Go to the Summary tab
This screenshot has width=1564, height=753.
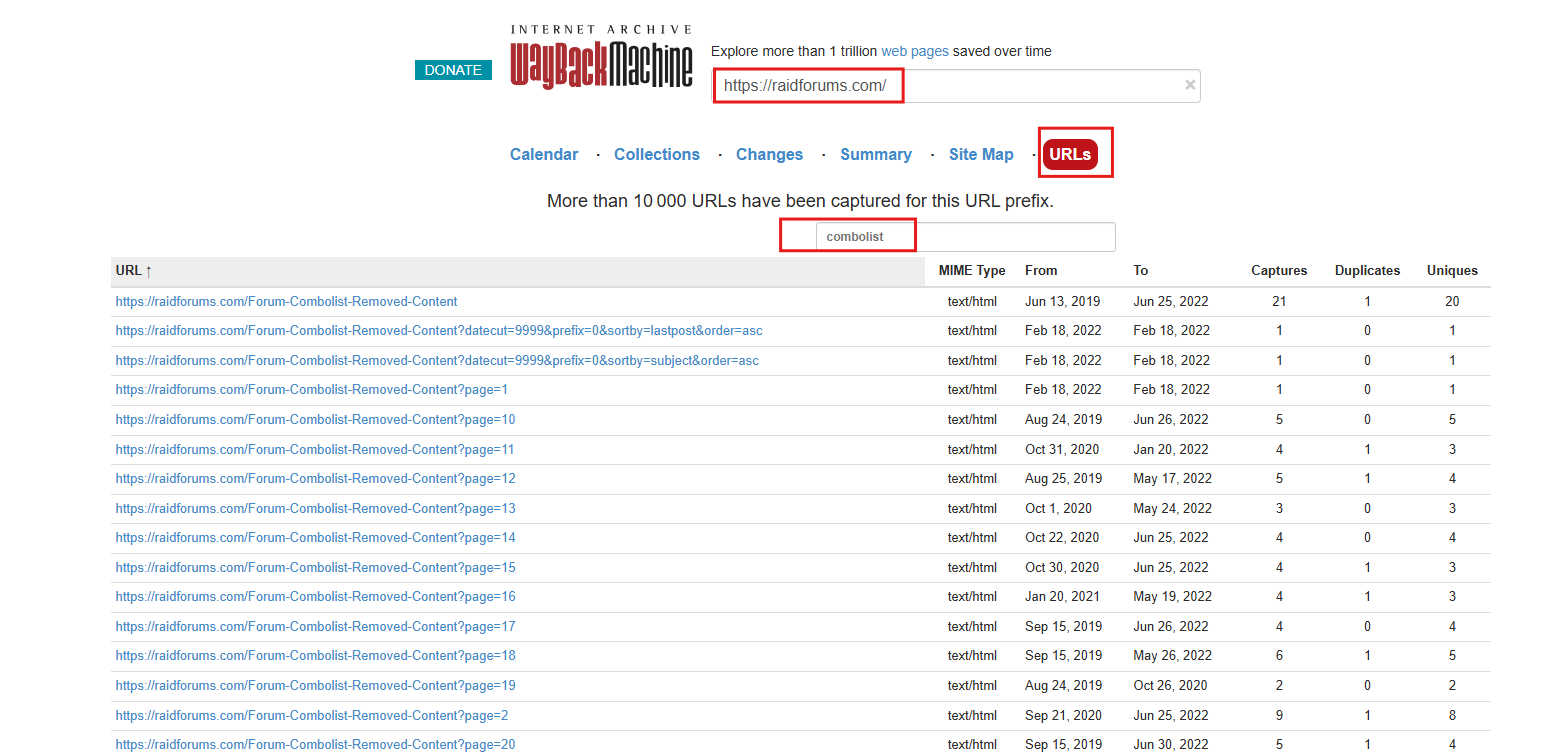tap(876, 154)
